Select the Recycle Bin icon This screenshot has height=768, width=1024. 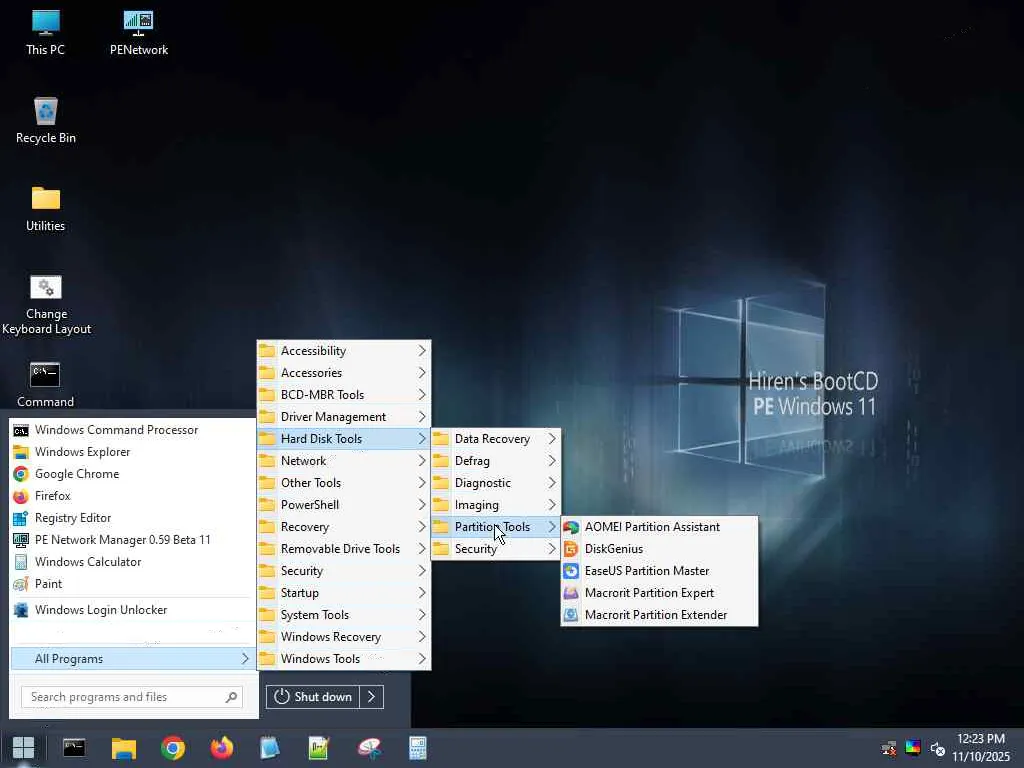point(46,121)
